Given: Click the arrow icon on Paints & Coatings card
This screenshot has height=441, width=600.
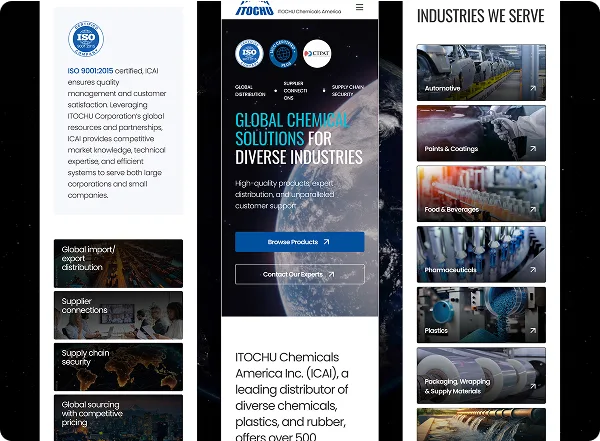Looking at the screenshot, I should (533, 149).
